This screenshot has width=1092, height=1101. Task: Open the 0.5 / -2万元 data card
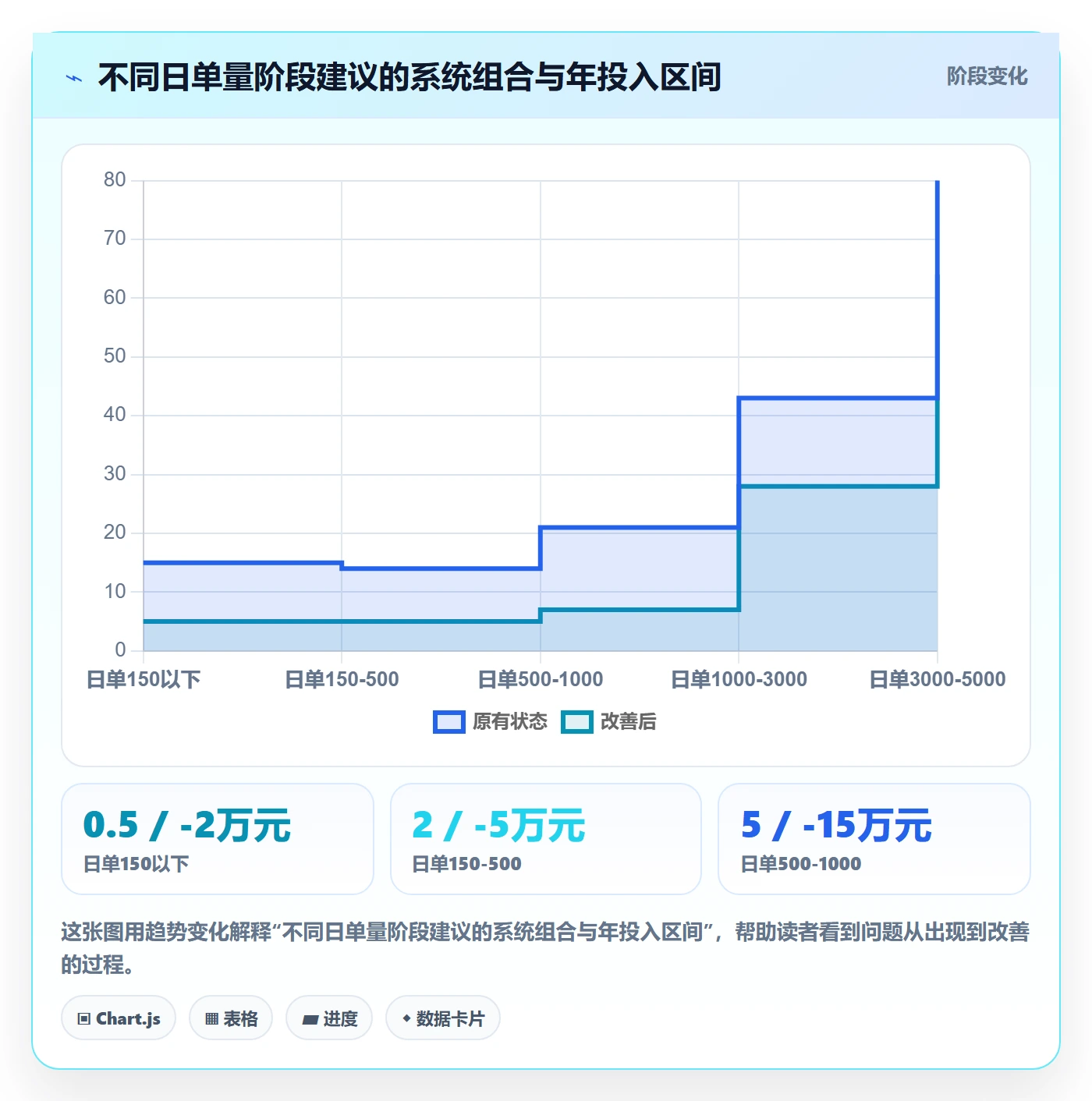point(218,839)
